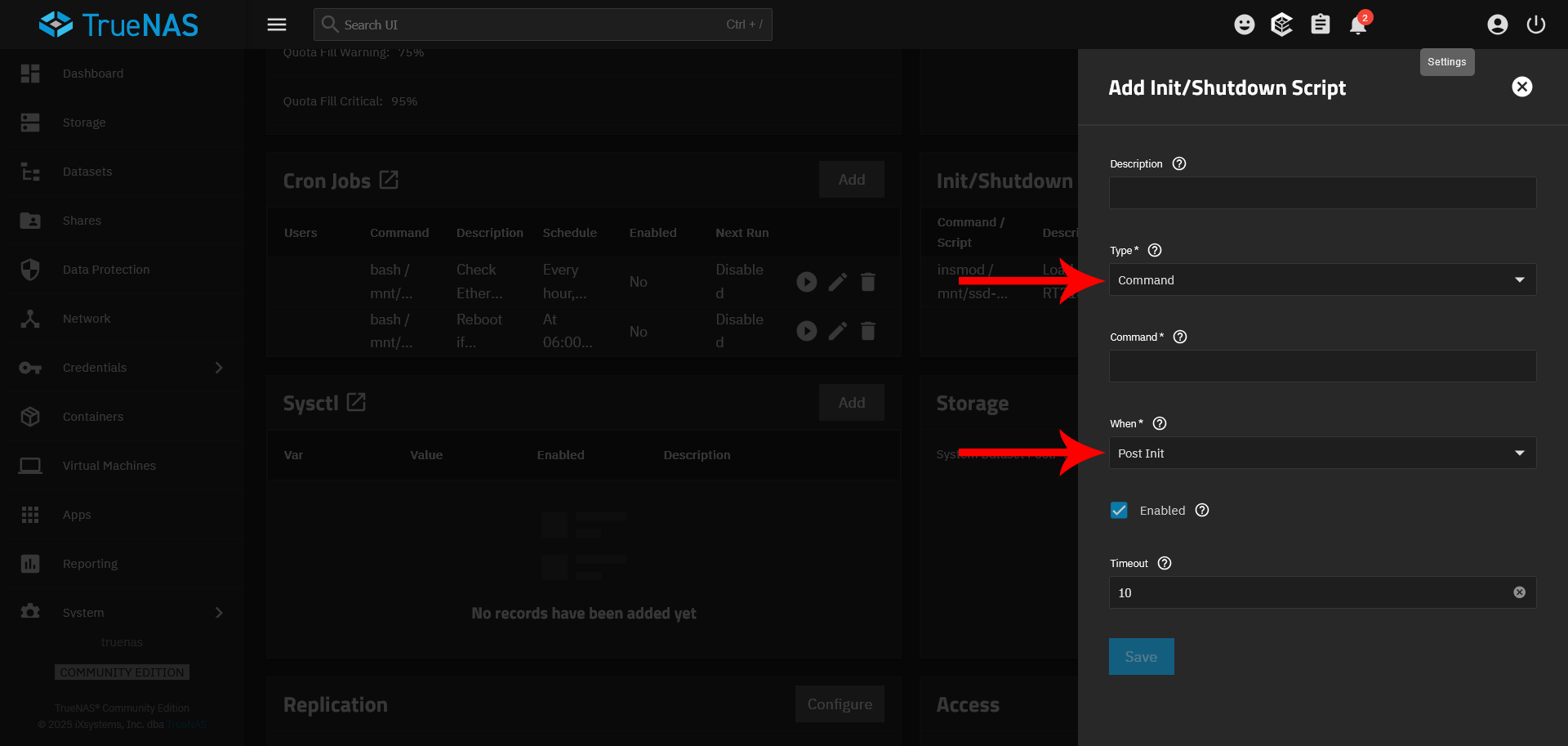Expand the Credentials menu chevron

pyautogui.click(x=219, y=368)
